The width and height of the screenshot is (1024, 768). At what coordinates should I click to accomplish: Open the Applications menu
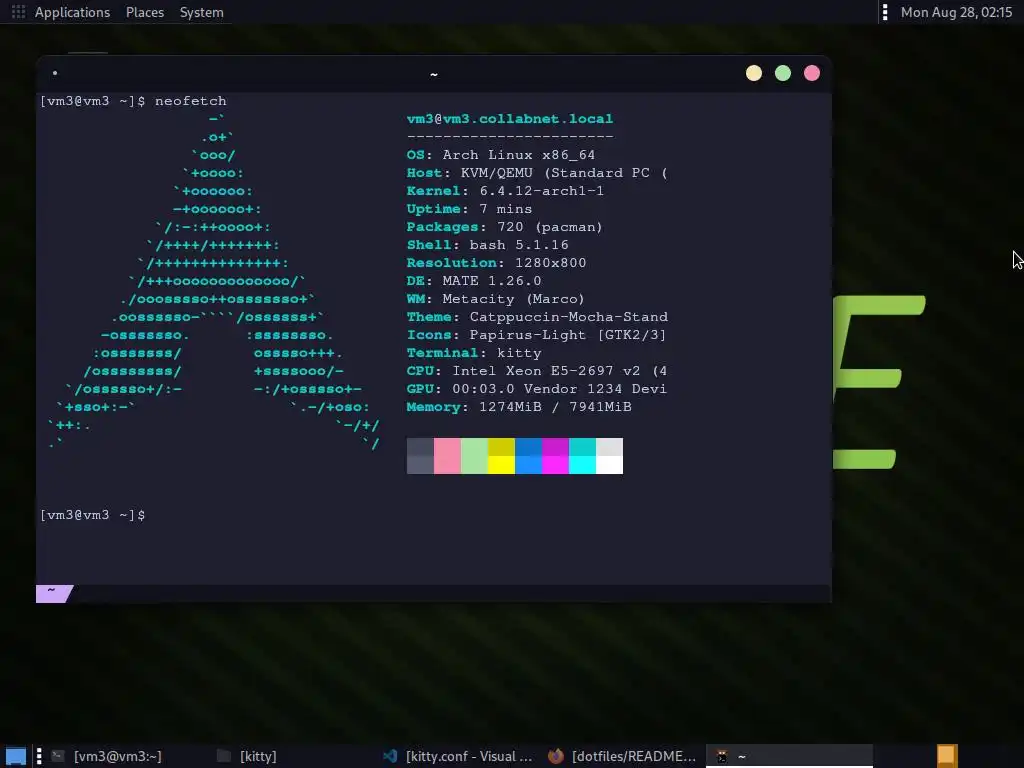(x=72, y=12)
